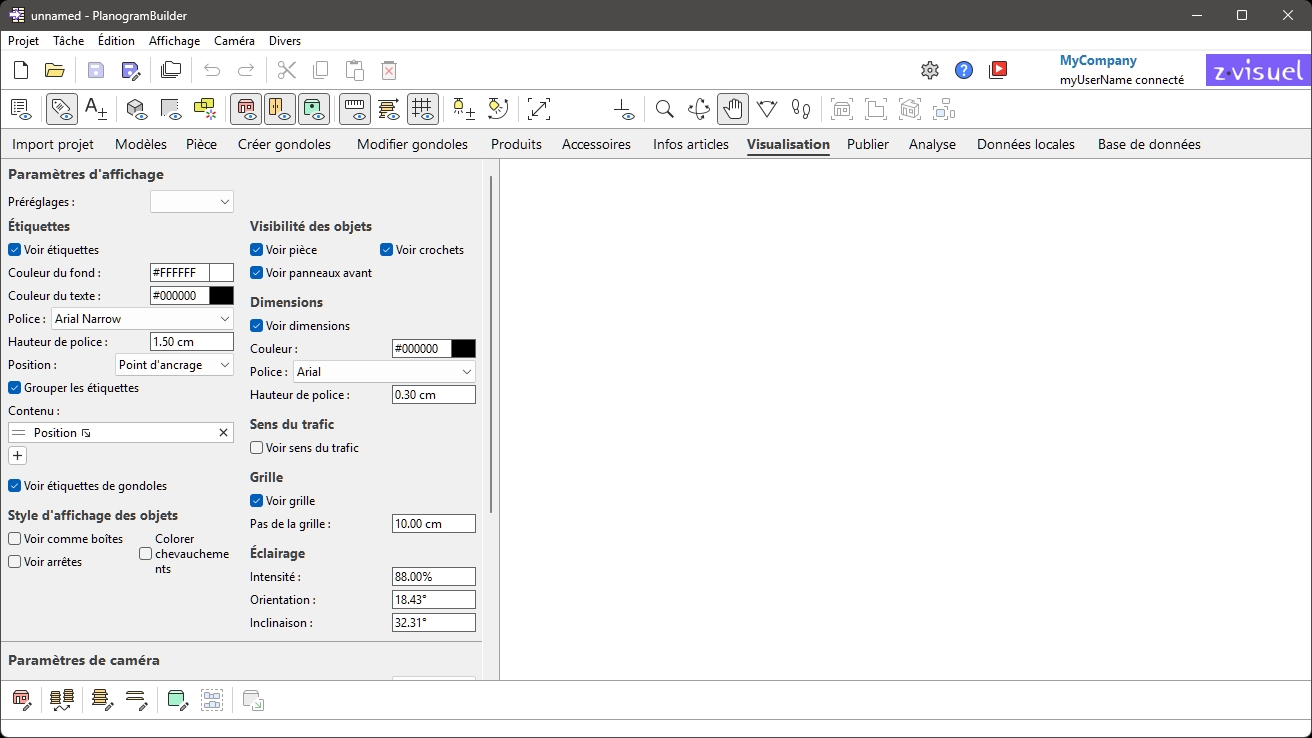Open the Arial Narrow label font dropdown
Screen dimensions: 1312x738
coord(141,319)
